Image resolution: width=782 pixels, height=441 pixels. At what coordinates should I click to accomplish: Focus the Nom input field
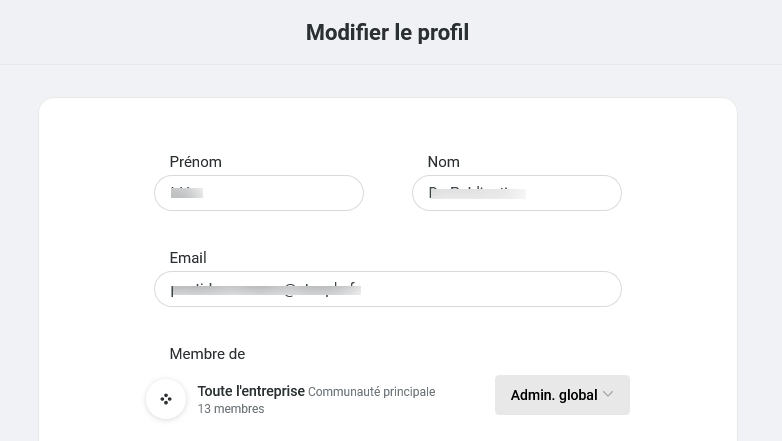point(517,193)
